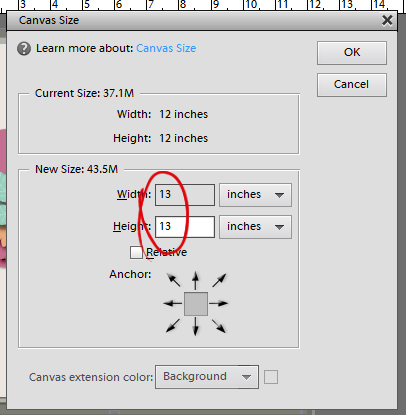Select the bottom anchor arrow
The width and height of the screenshot is (406, 415).
pos(196,326)
